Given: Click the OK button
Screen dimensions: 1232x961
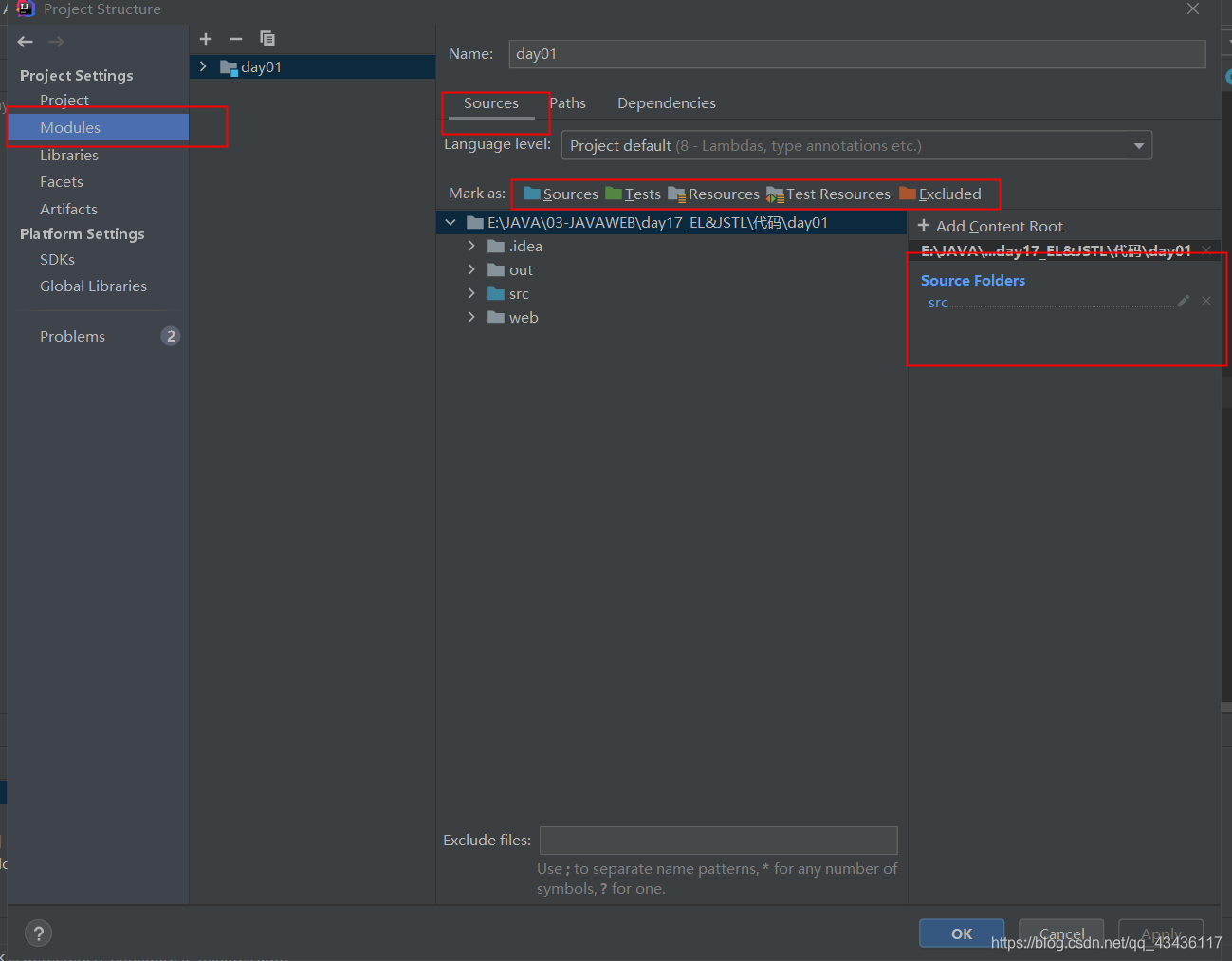Looking at the screenshot, I should pos(962,933).
